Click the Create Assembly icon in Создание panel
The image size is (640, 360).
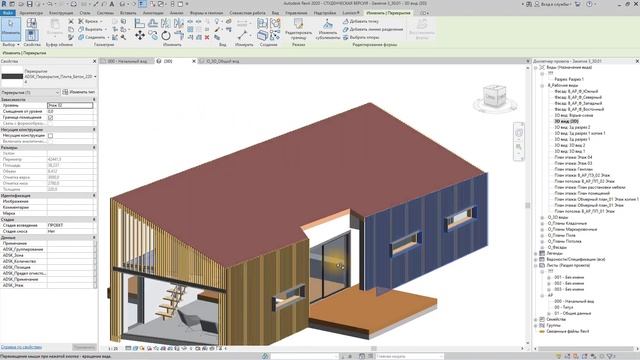click(262, 23)
